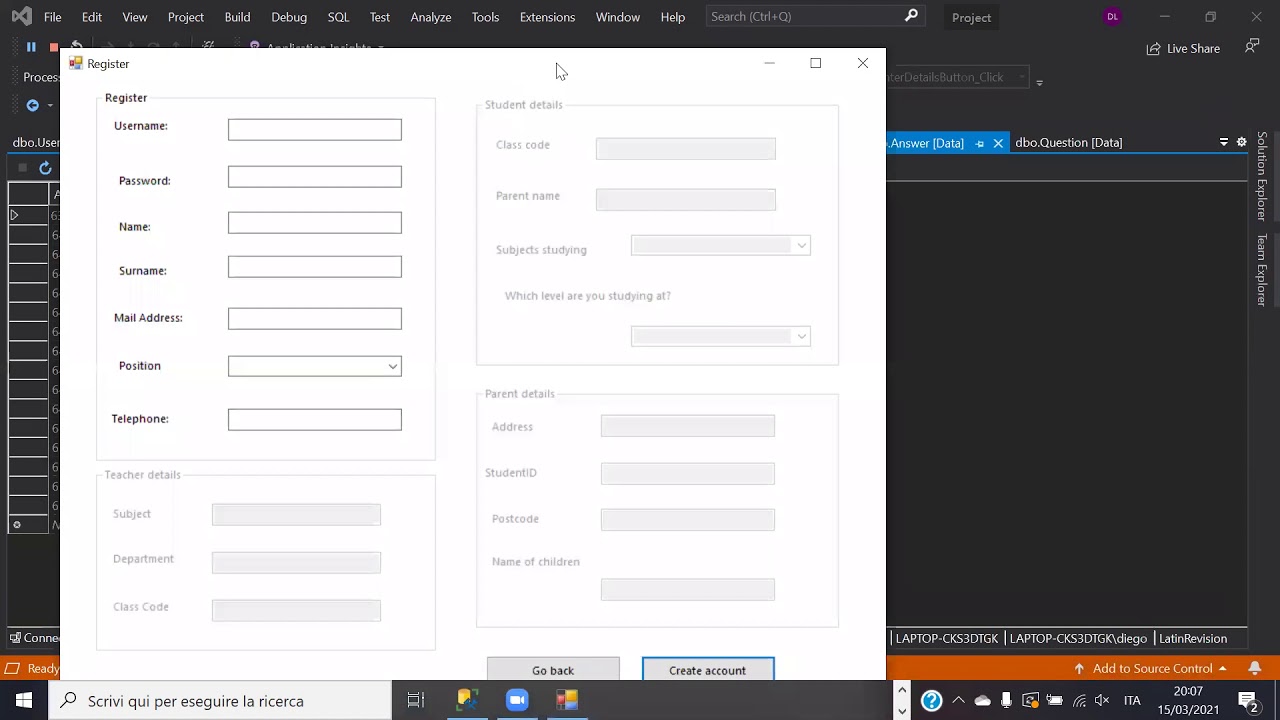Click the Create account button
Screen dimensions: 1280x720
click(708, 670)
